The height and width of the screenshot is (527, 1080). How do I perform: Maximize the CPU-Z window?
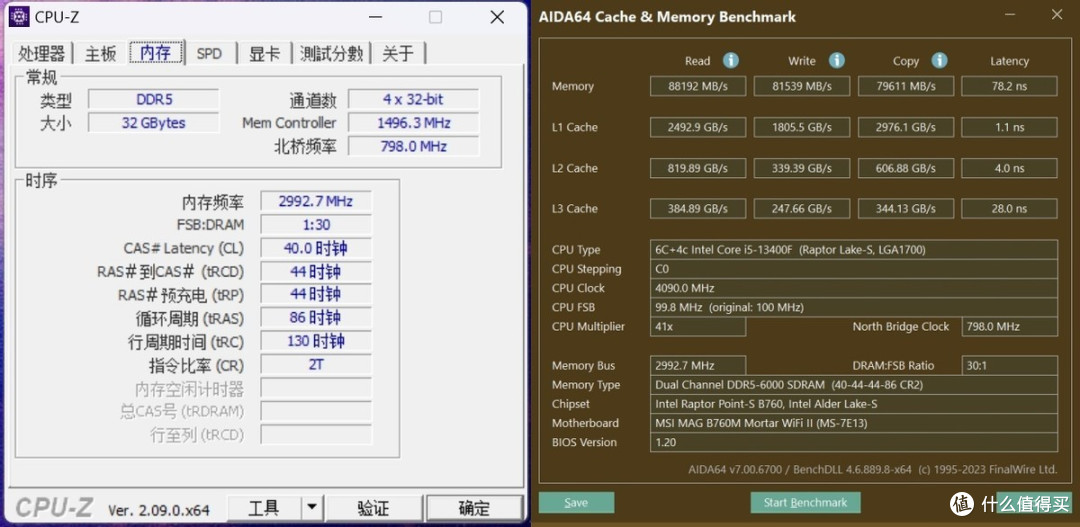coord(435,17)
